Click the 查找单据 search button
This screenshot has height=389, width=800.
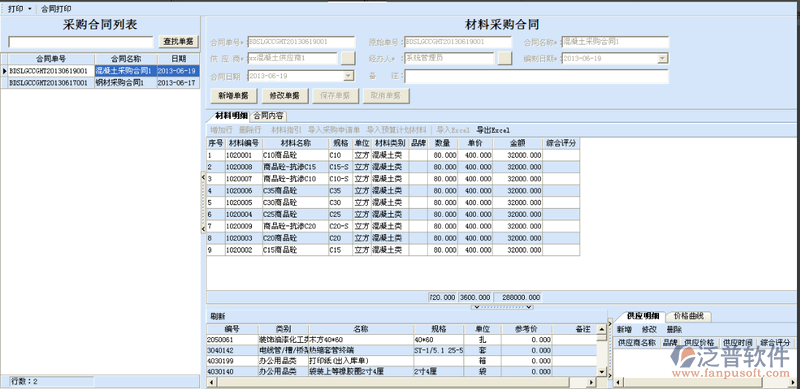click(178, 42)
